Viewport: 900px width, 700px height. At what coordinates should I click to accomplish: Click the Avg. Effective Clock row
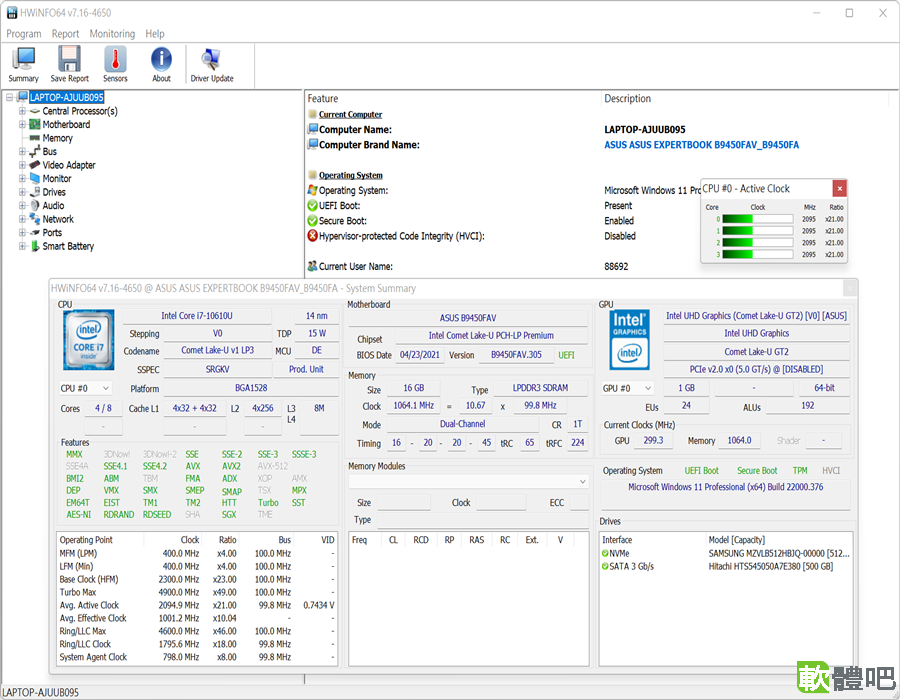tap(197, 618)
